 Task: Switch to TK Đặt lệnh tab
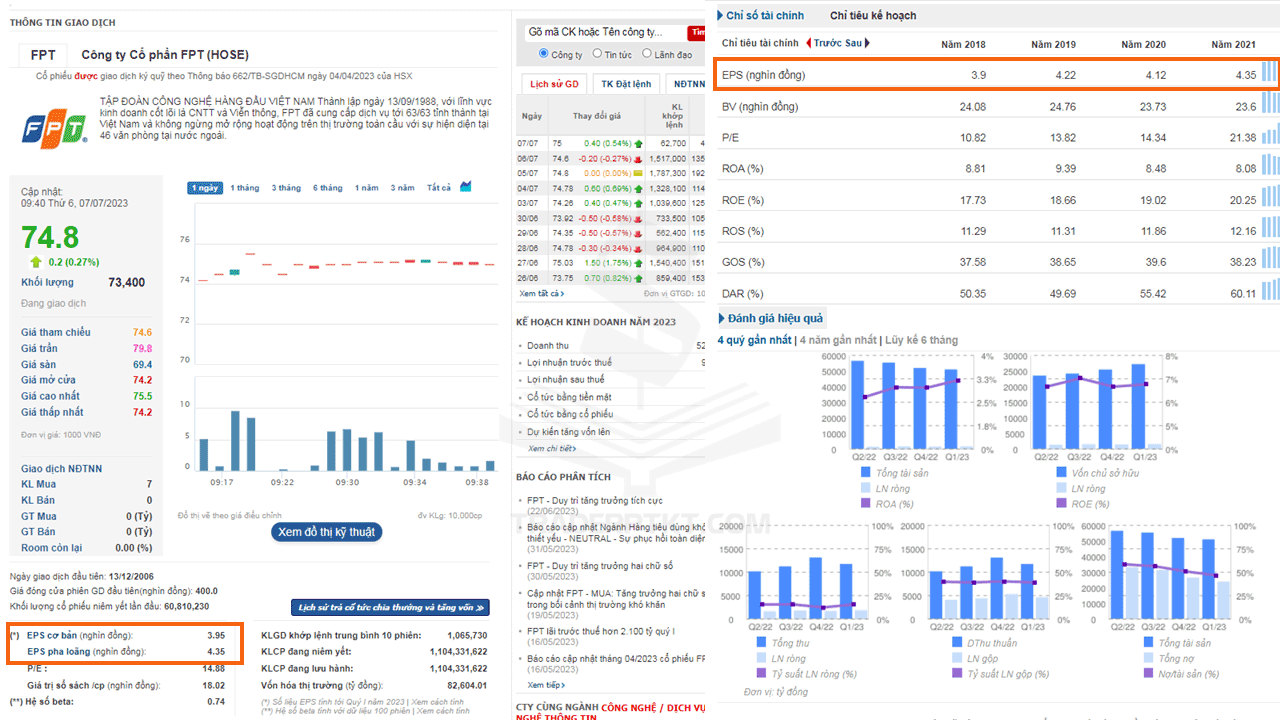coord(625,84)
